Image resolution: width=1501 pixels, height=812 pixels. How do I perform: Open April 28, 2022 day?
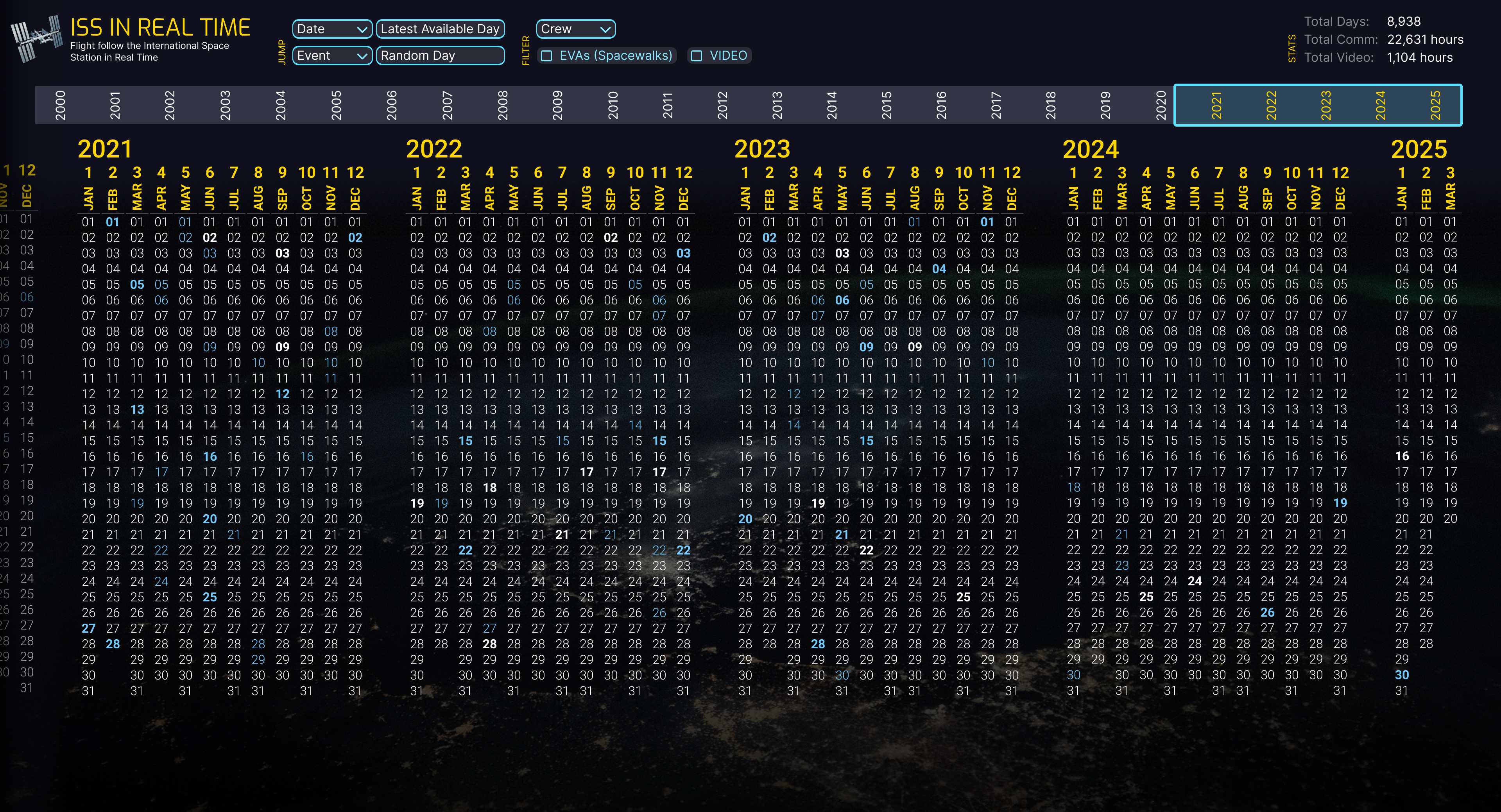pos(490,644)
